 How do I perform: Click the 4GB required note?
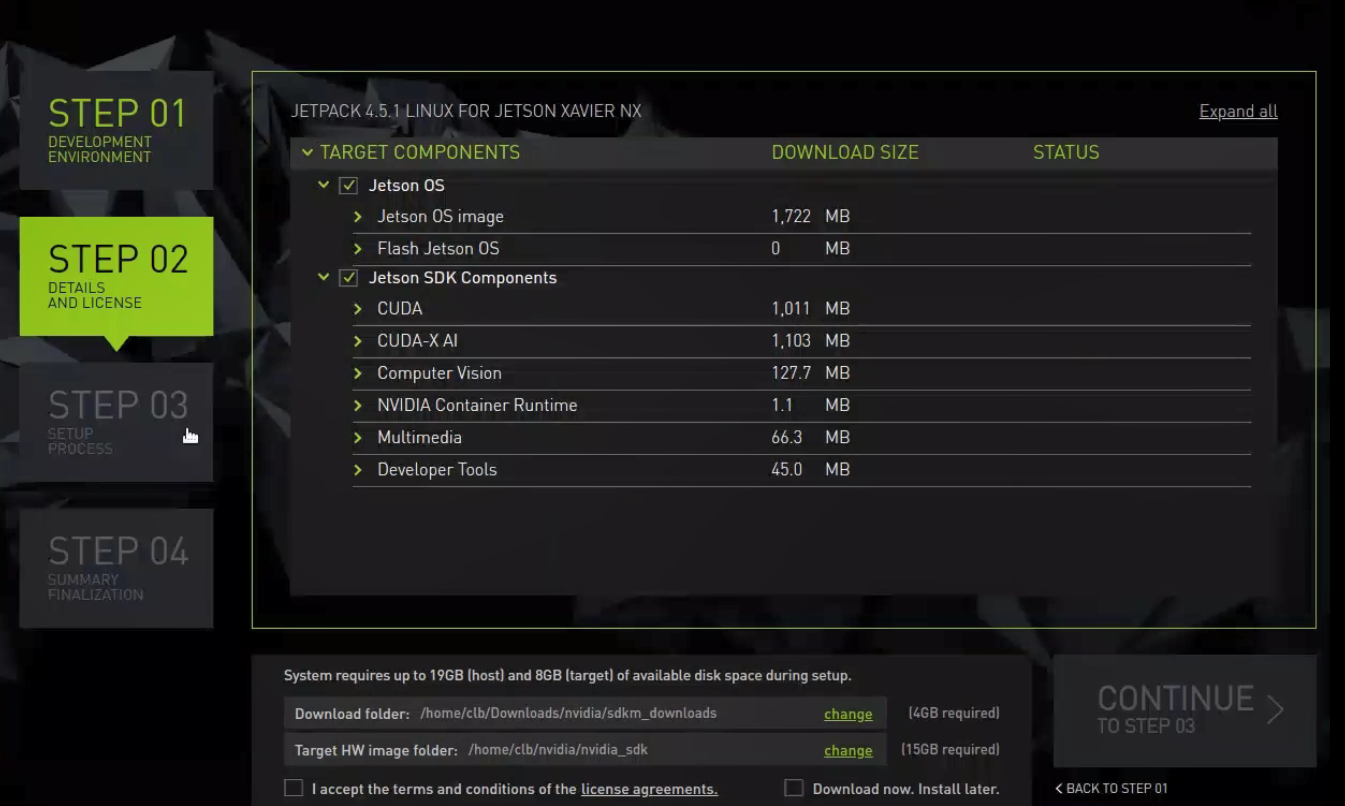[954, 713]
